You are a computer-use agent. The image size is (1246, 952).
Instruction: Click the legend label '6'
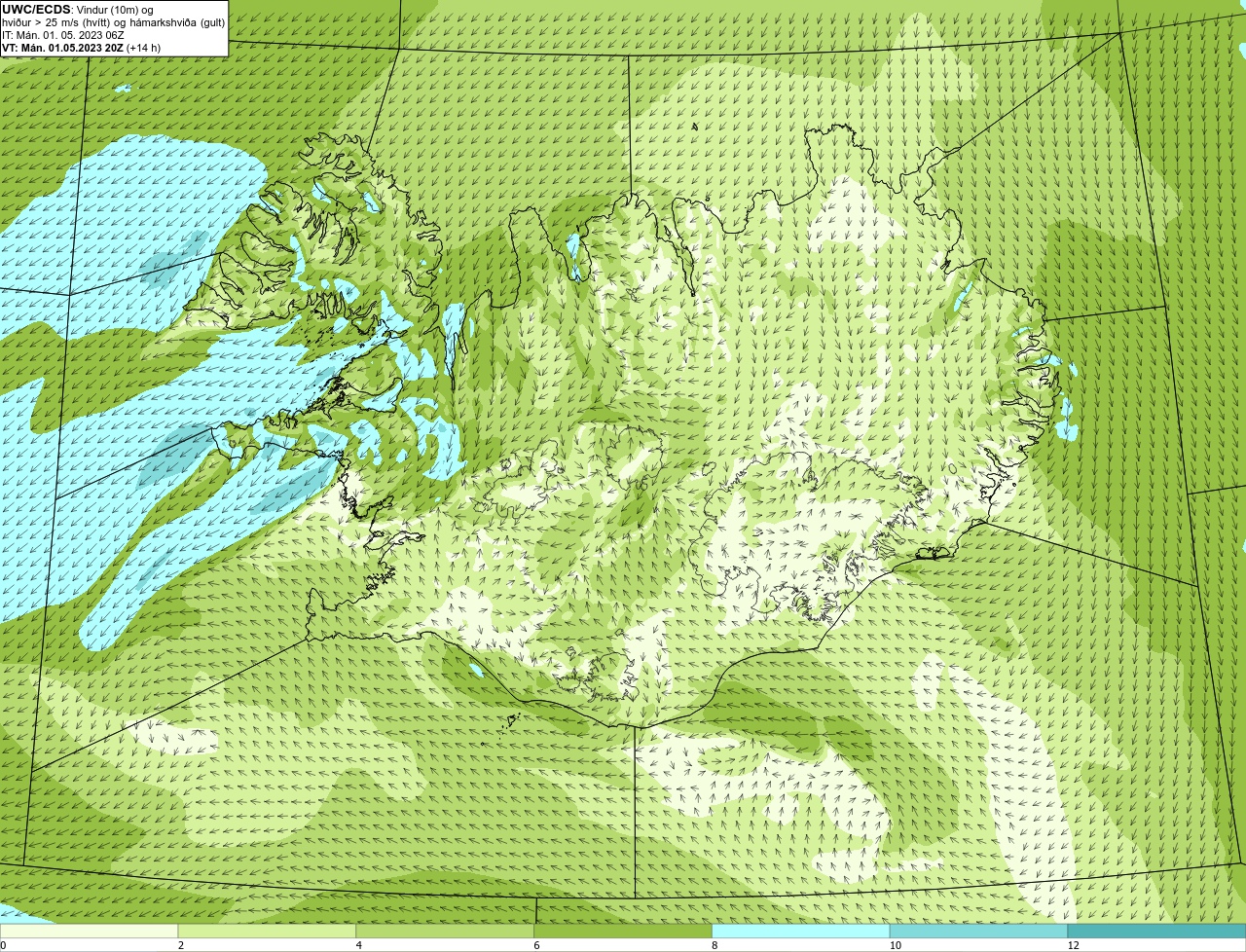(x=537, y=945)
